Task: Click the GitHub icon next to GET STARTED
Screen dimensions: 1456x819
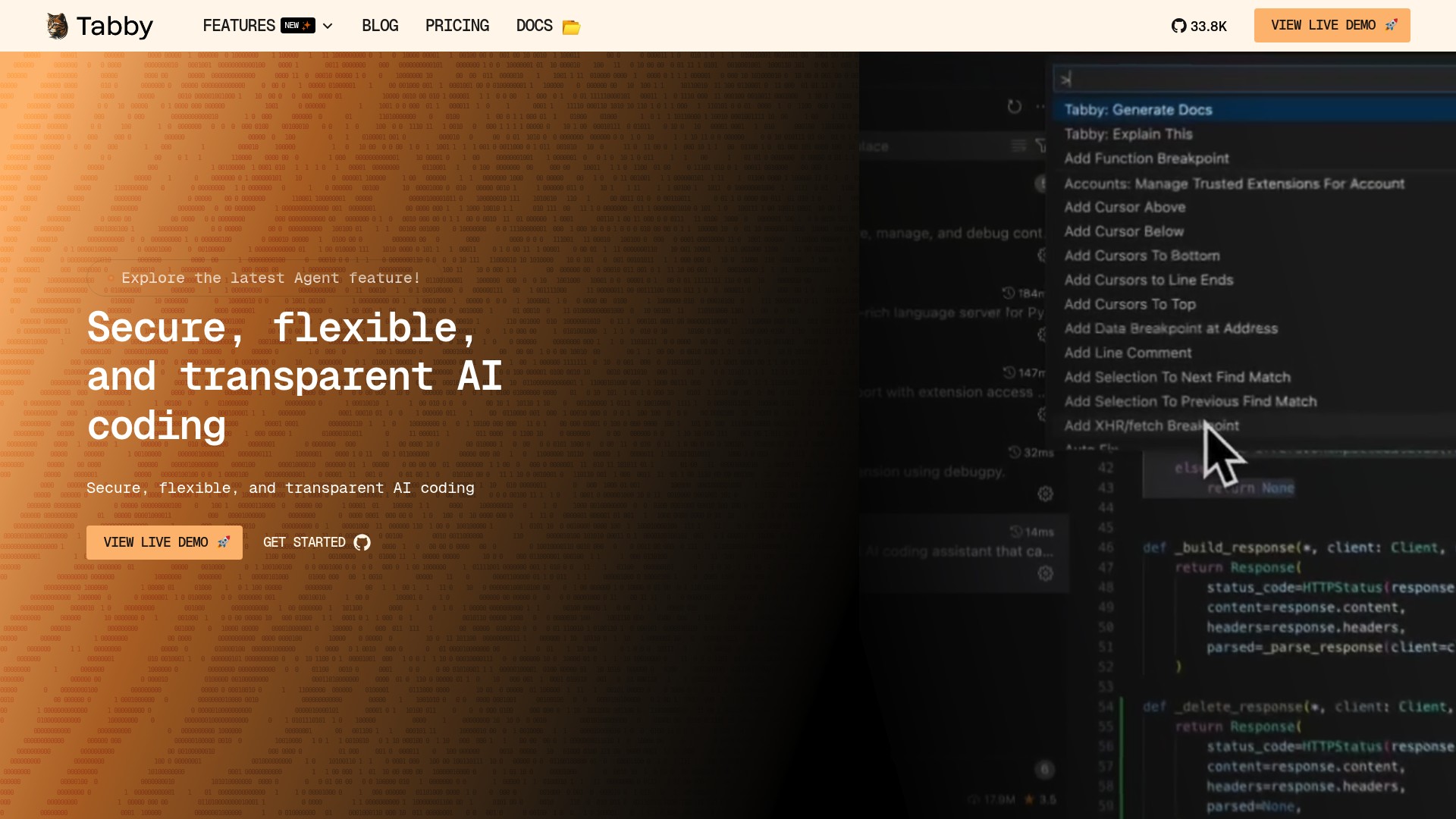Action: (362, 542)
